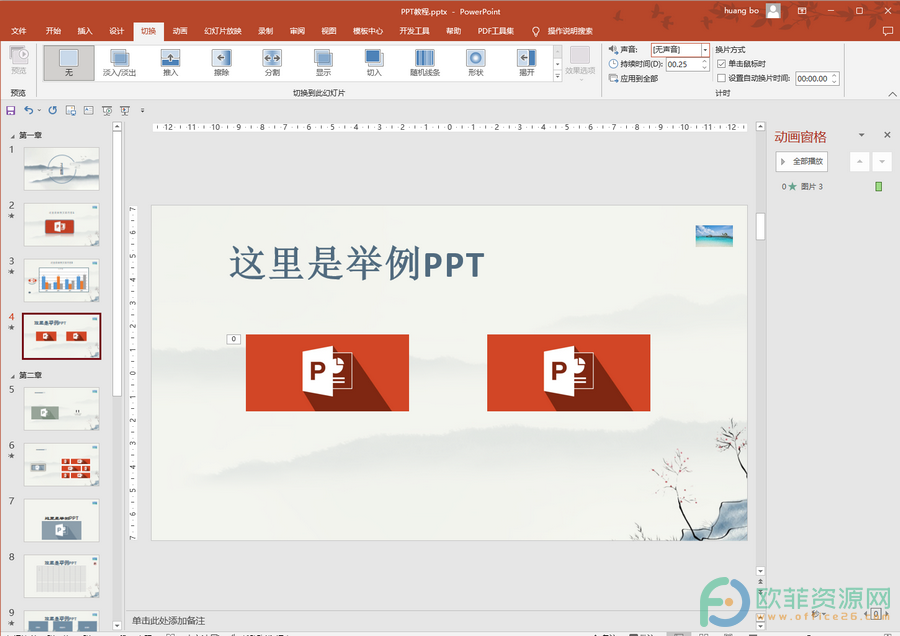Select slide 3 thumbnail with chart
Viewport: 900px width, 636px height.
click(61, 280)
